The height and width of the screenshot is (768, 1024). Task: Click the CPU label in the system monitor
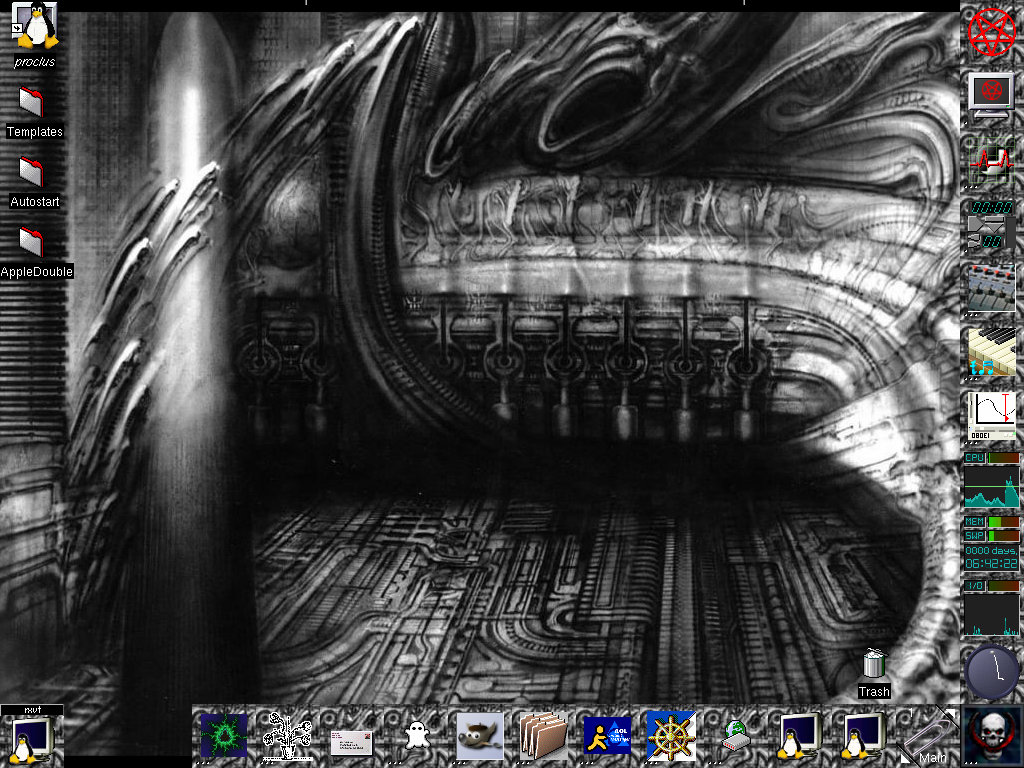[x=974, y=458]
